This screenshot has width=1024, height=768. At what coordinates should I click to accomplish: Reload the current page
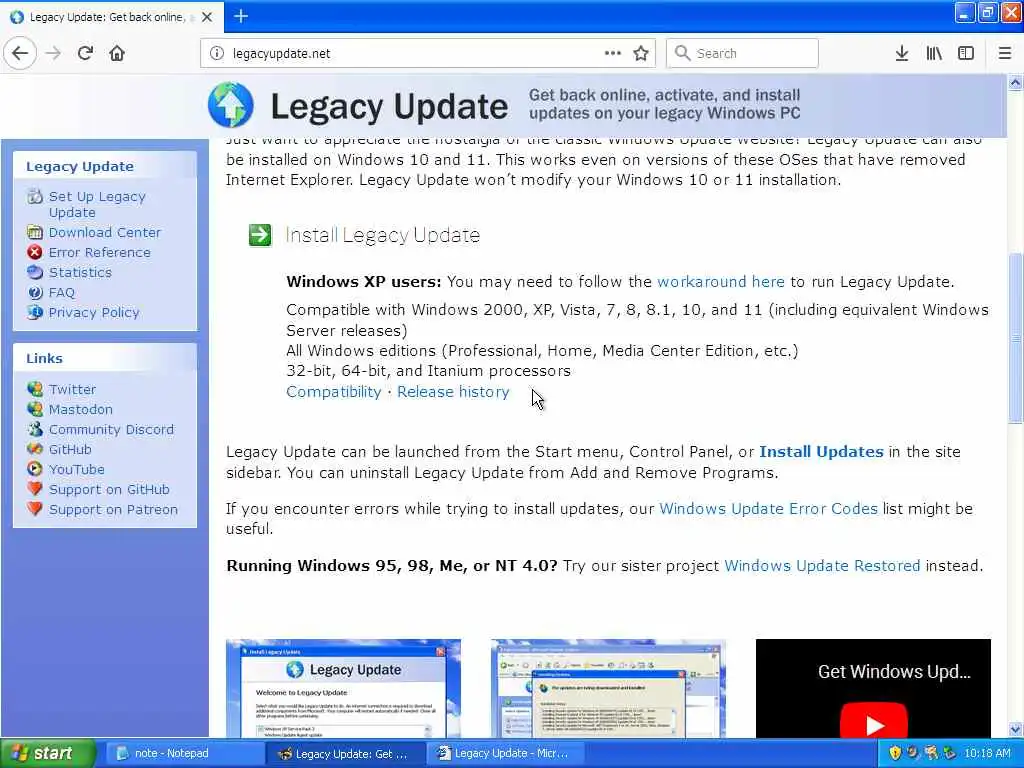pos(85,53)
